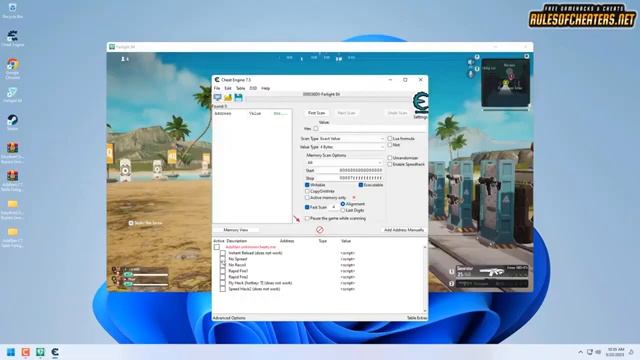
Task: Click the weapon icon in game HUD
Action: 491,271
